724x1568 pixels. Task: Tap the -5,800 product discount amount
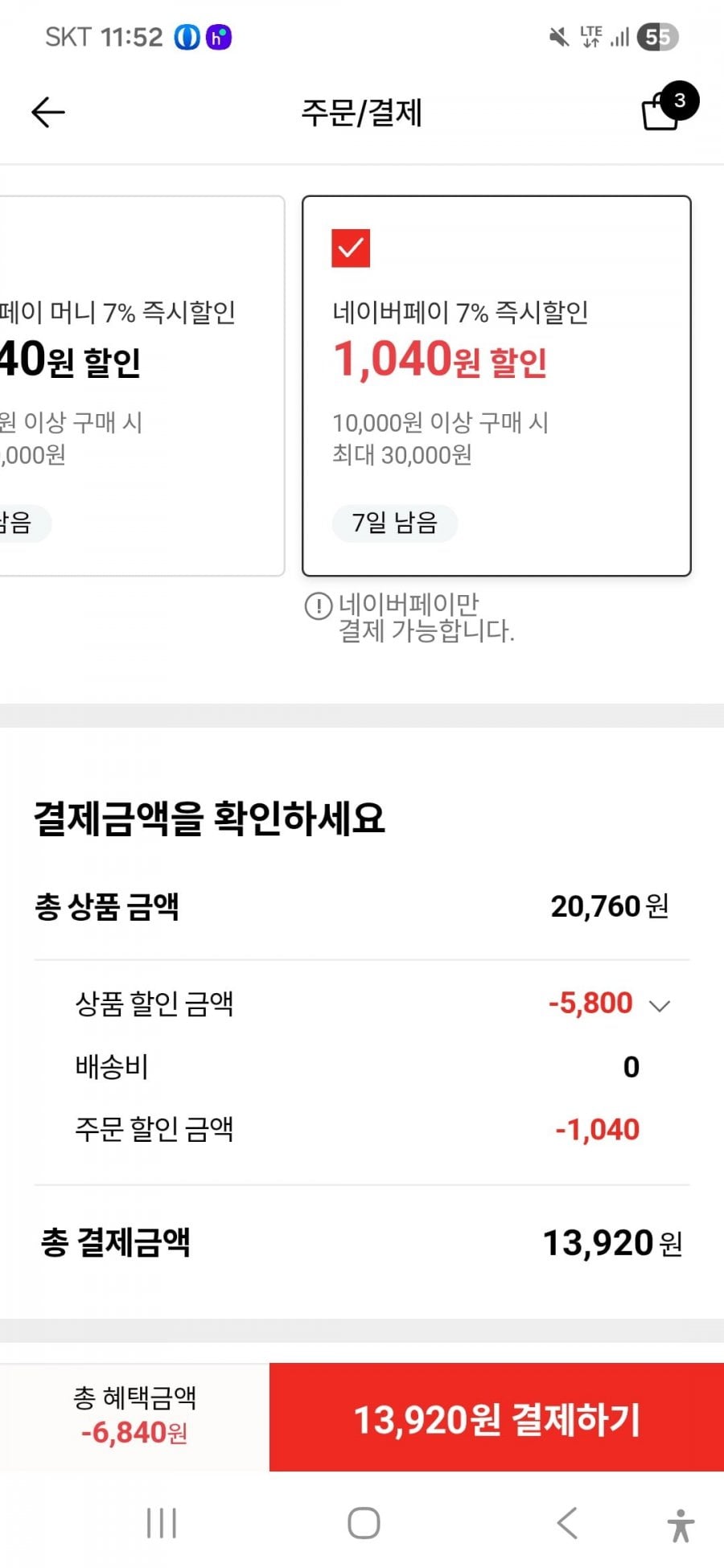click(590, 1004)
